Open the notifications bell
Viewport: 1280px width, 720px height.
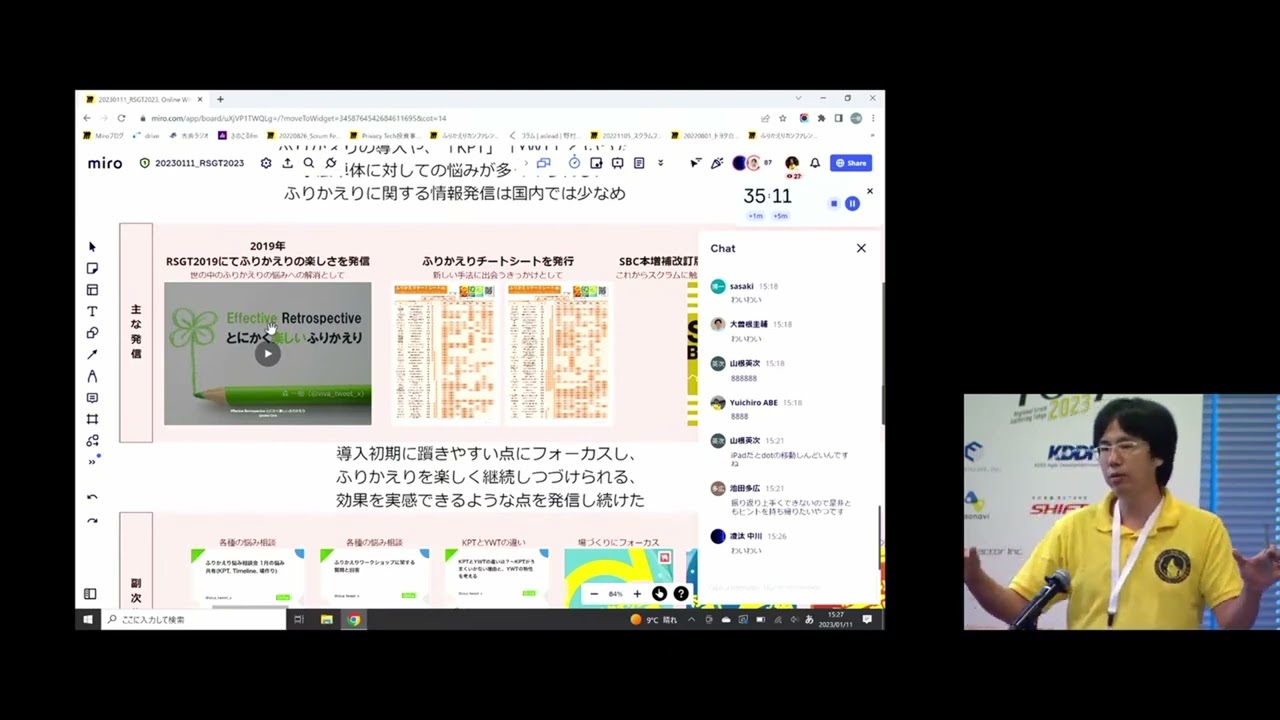(815, 163)
